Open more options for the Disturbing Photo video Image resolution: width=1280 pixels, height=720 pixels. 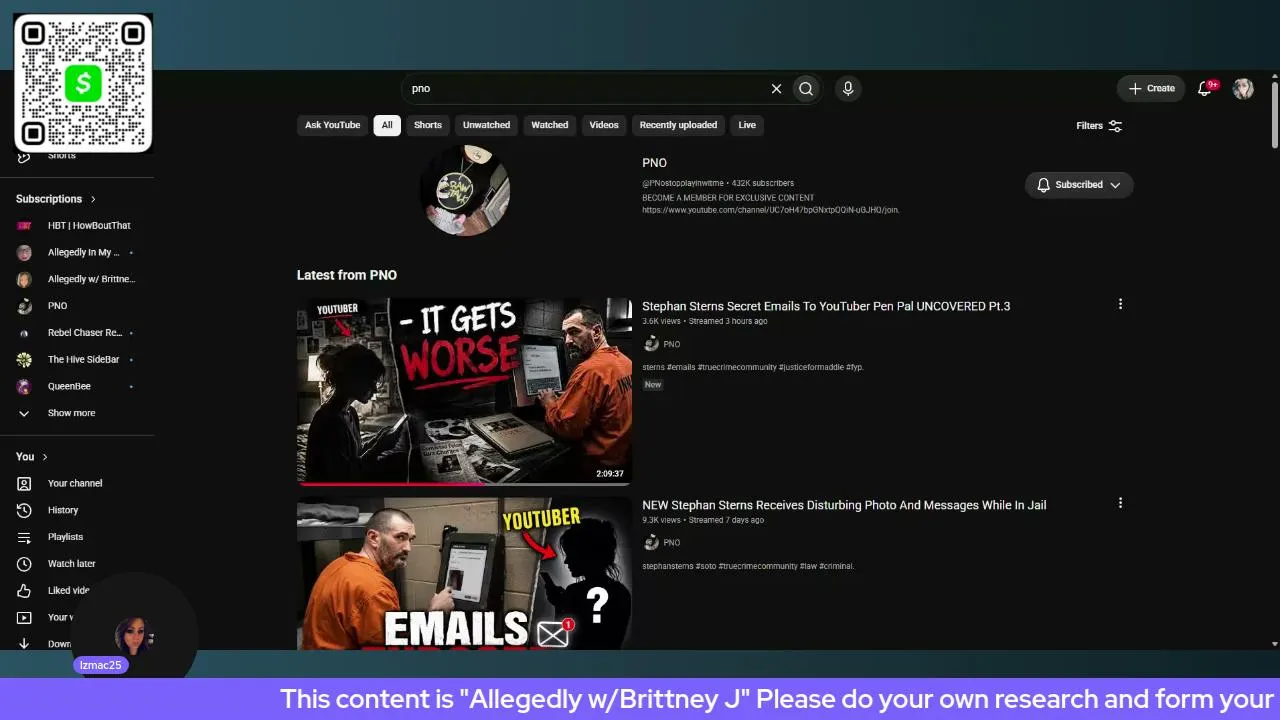[1120, 503]
